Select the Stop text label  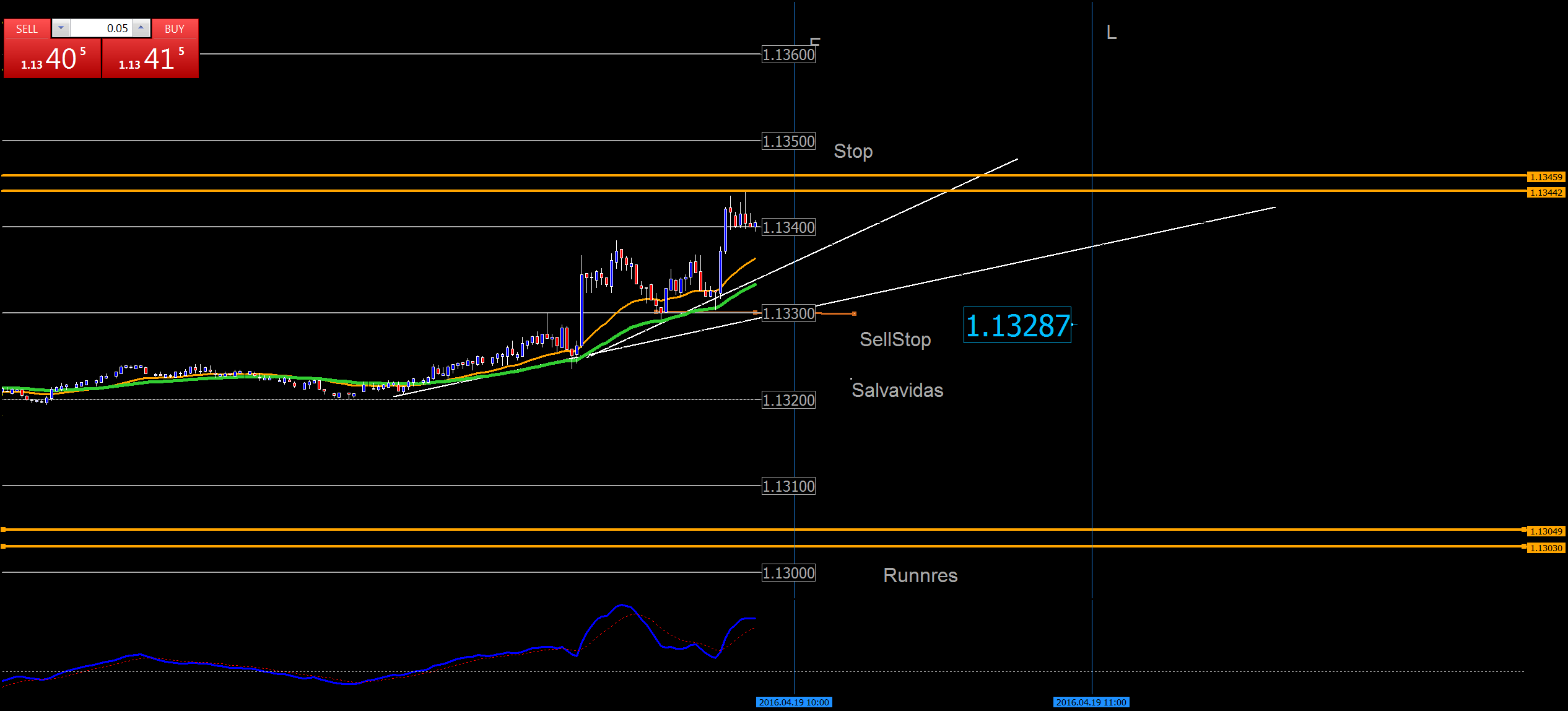tap(853, 151)
